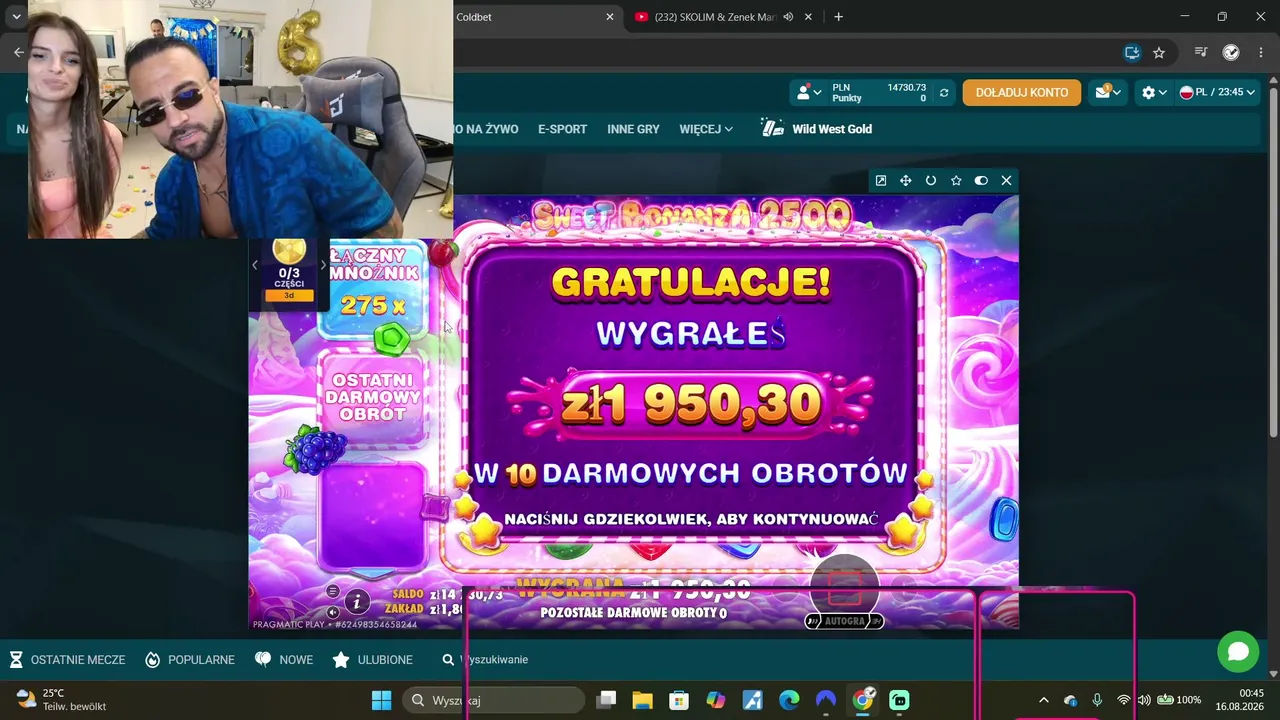
Task: Close the Coldbet browser tab
Action: [x=610, y=17]
